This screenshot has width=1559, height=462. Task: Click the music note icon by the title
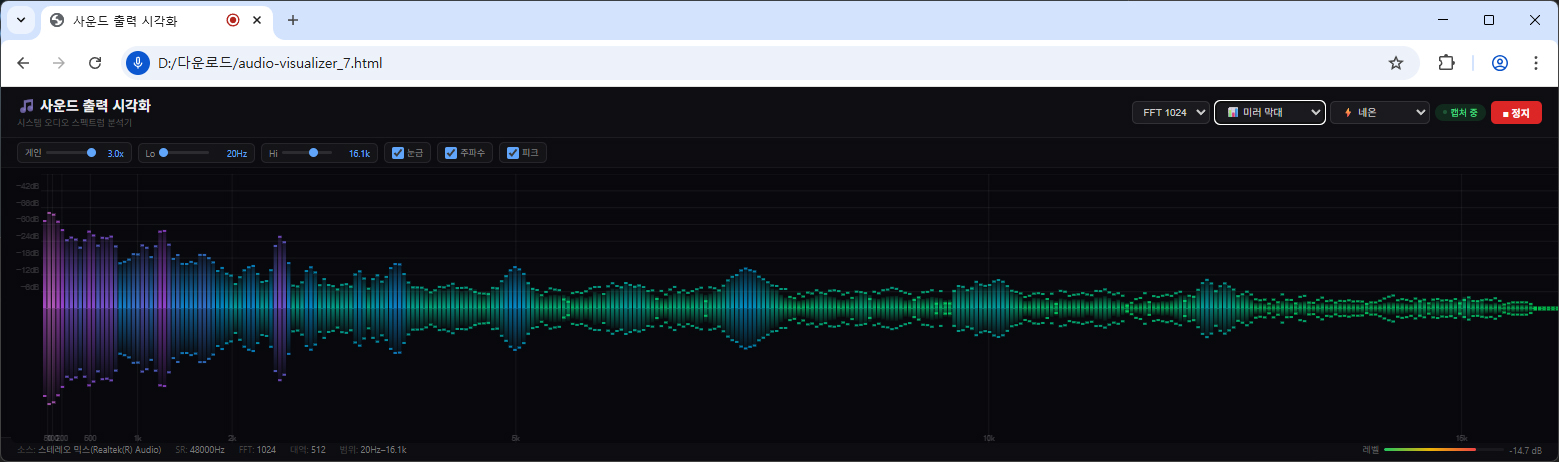[27, 106]
